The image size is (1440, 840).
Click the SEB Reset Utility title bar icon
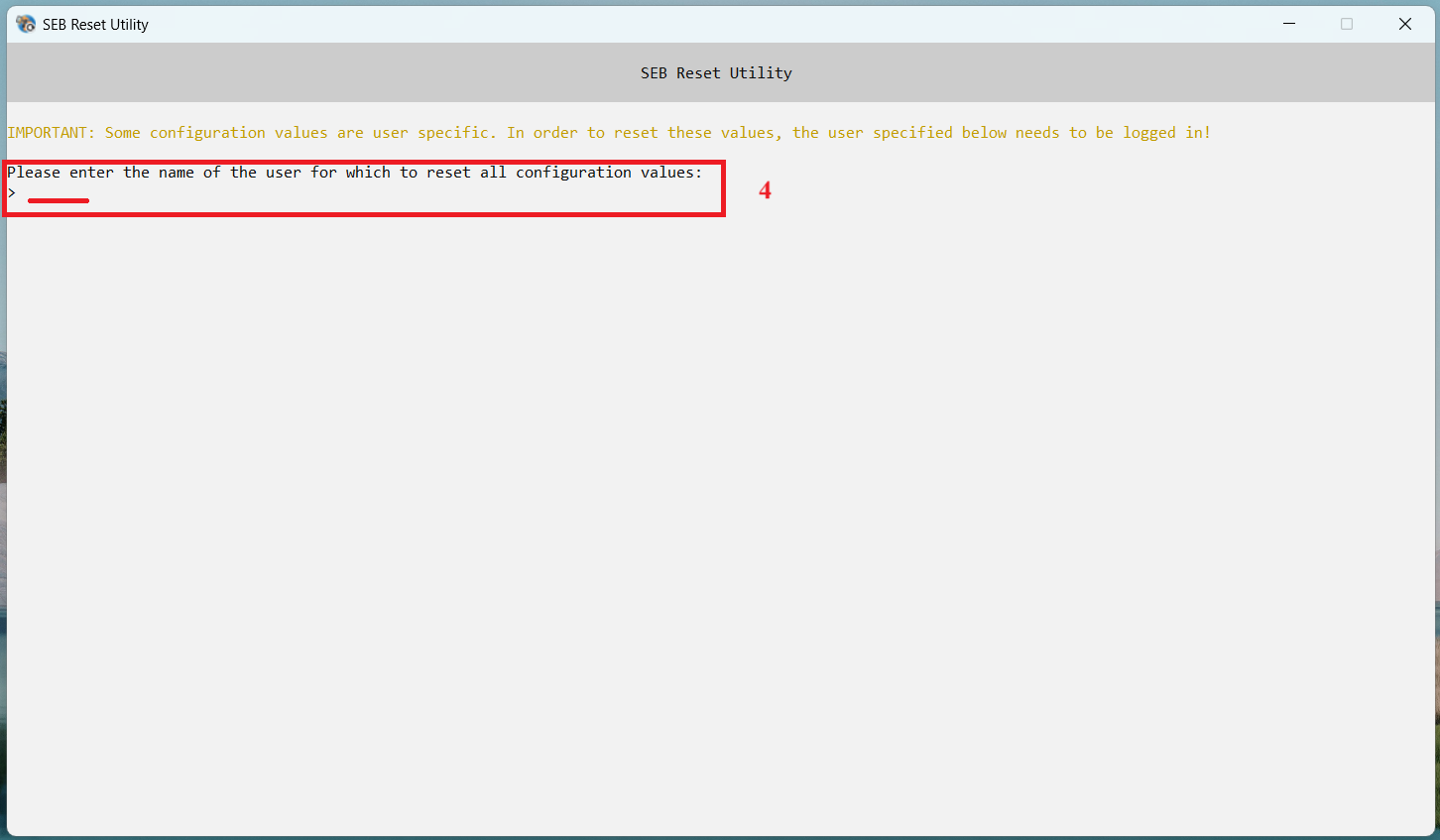[x=26, y=24]
